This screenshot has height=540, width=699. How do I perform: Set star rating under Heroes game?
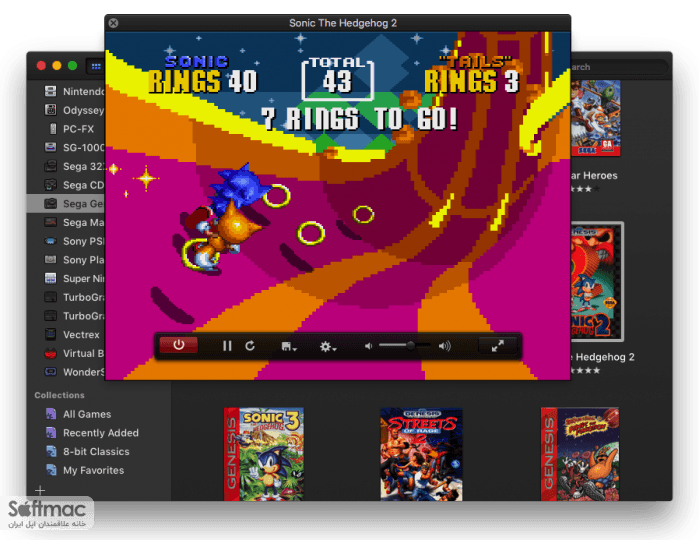click(x=586, y=189)
